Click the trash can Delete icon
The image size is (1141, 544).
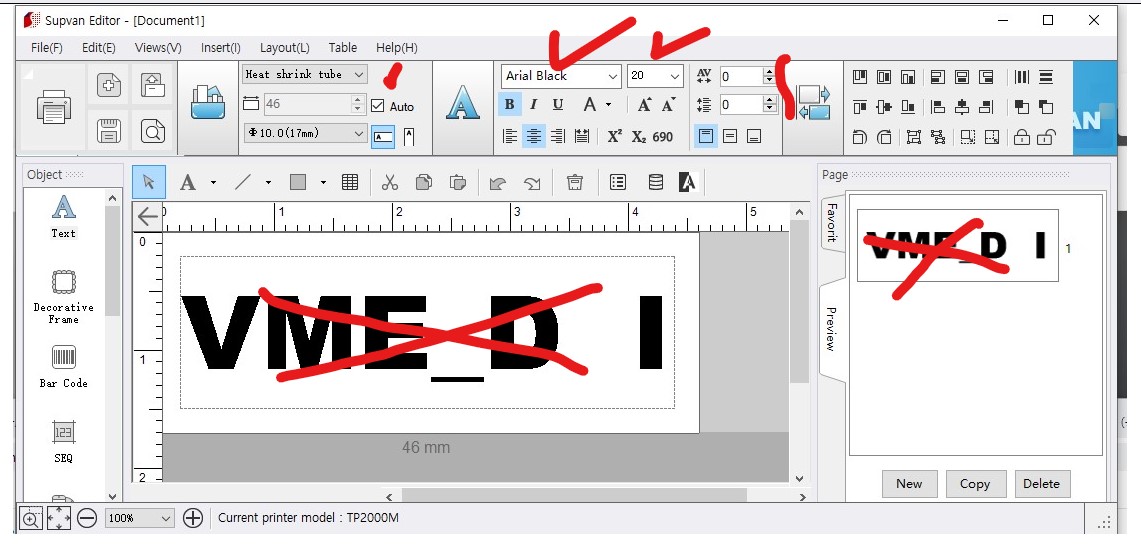574,182
